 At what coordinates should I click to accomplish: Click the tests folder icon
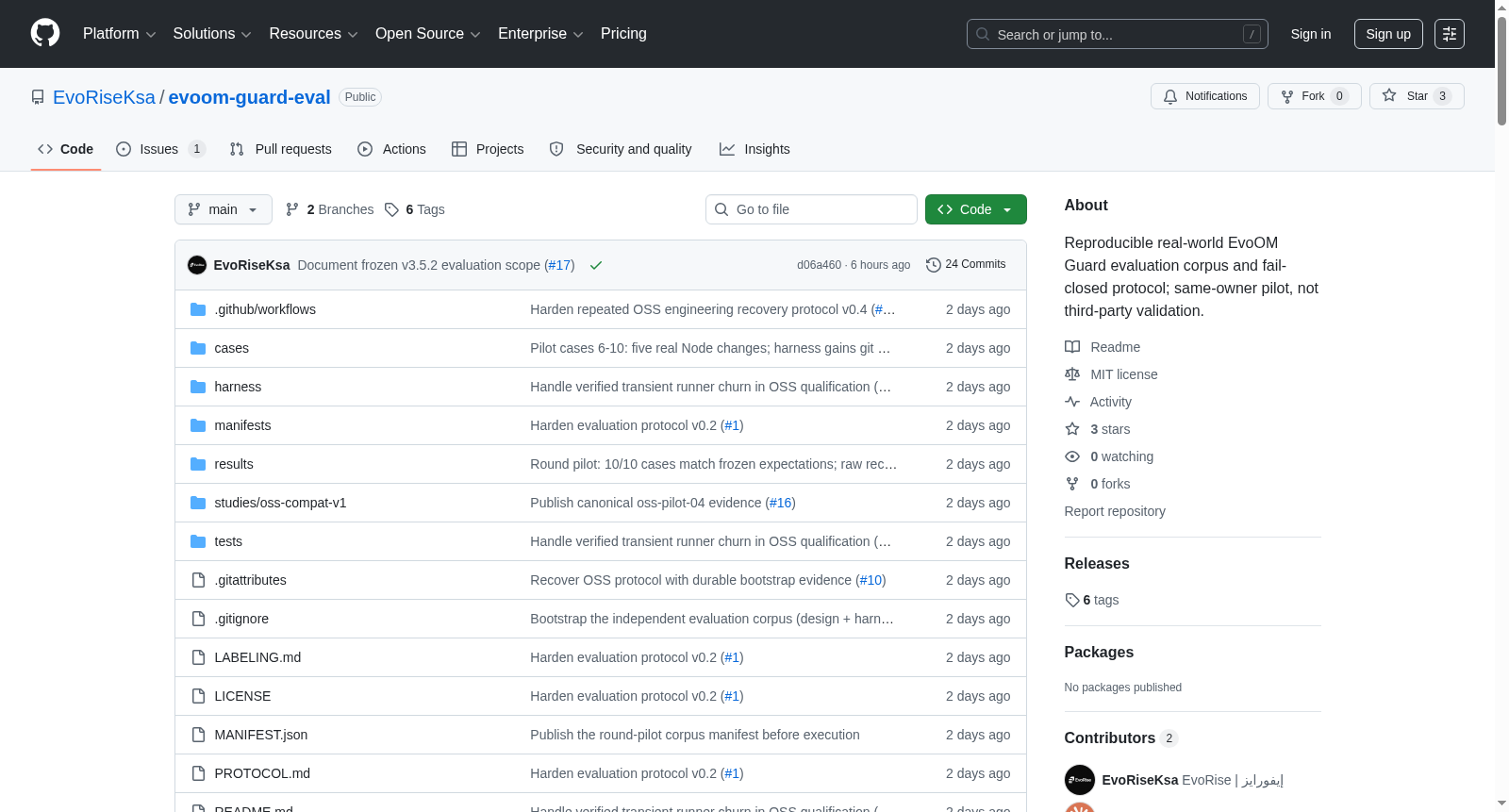[x=198, y=541]
